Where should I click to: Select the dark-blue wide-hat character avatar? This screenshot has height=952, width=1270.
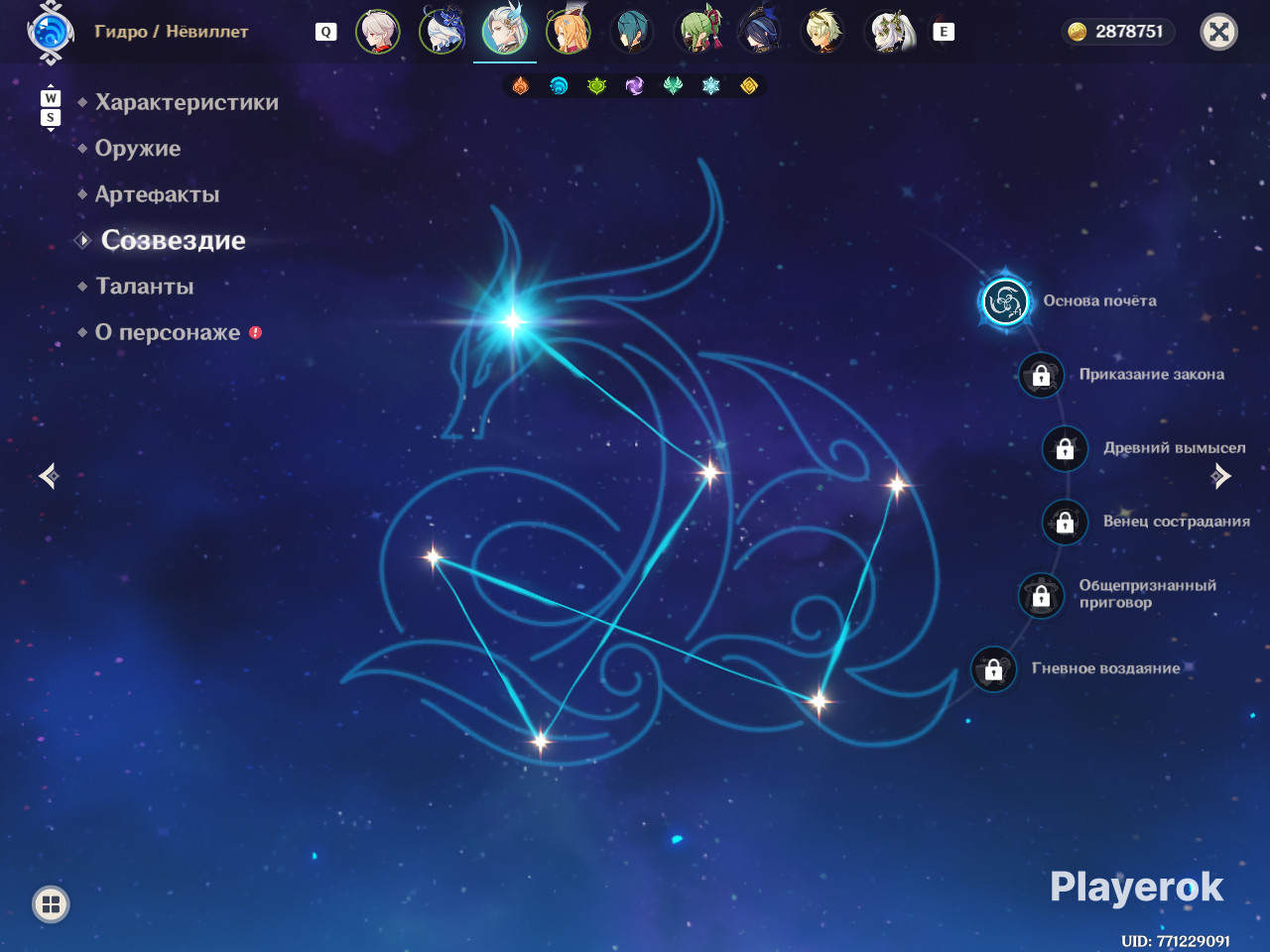pos(761,32)
